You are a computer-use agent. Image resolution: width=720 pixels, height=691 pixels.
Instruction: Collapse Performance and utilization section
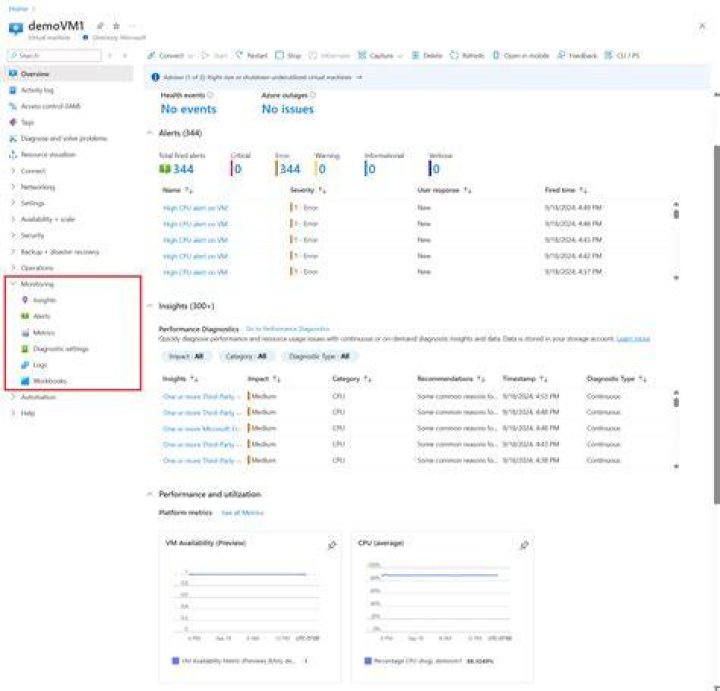pos(149,494)
